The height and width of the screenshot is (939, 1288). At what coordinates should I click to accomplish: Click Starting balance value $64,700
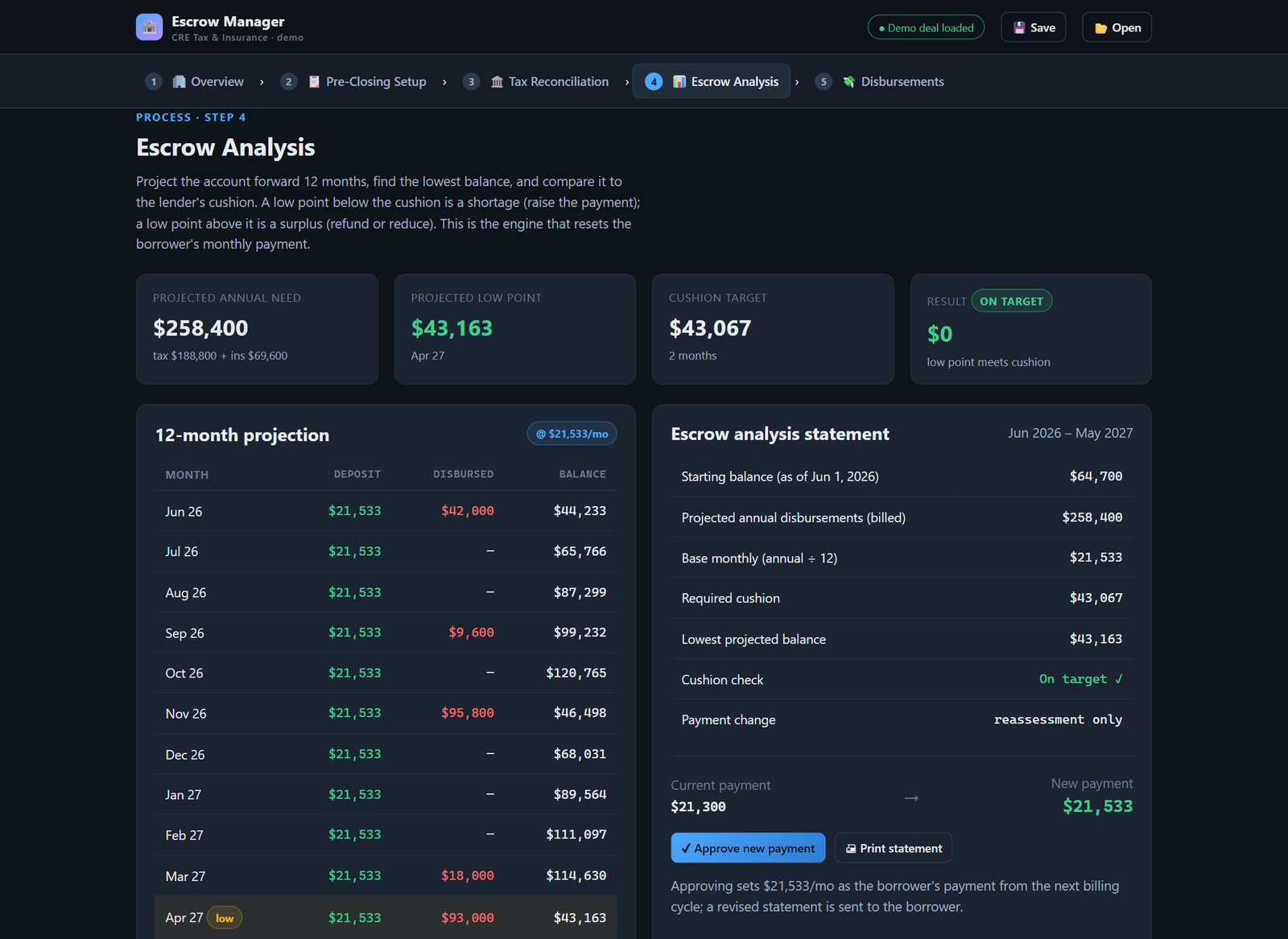(1096, 476)
